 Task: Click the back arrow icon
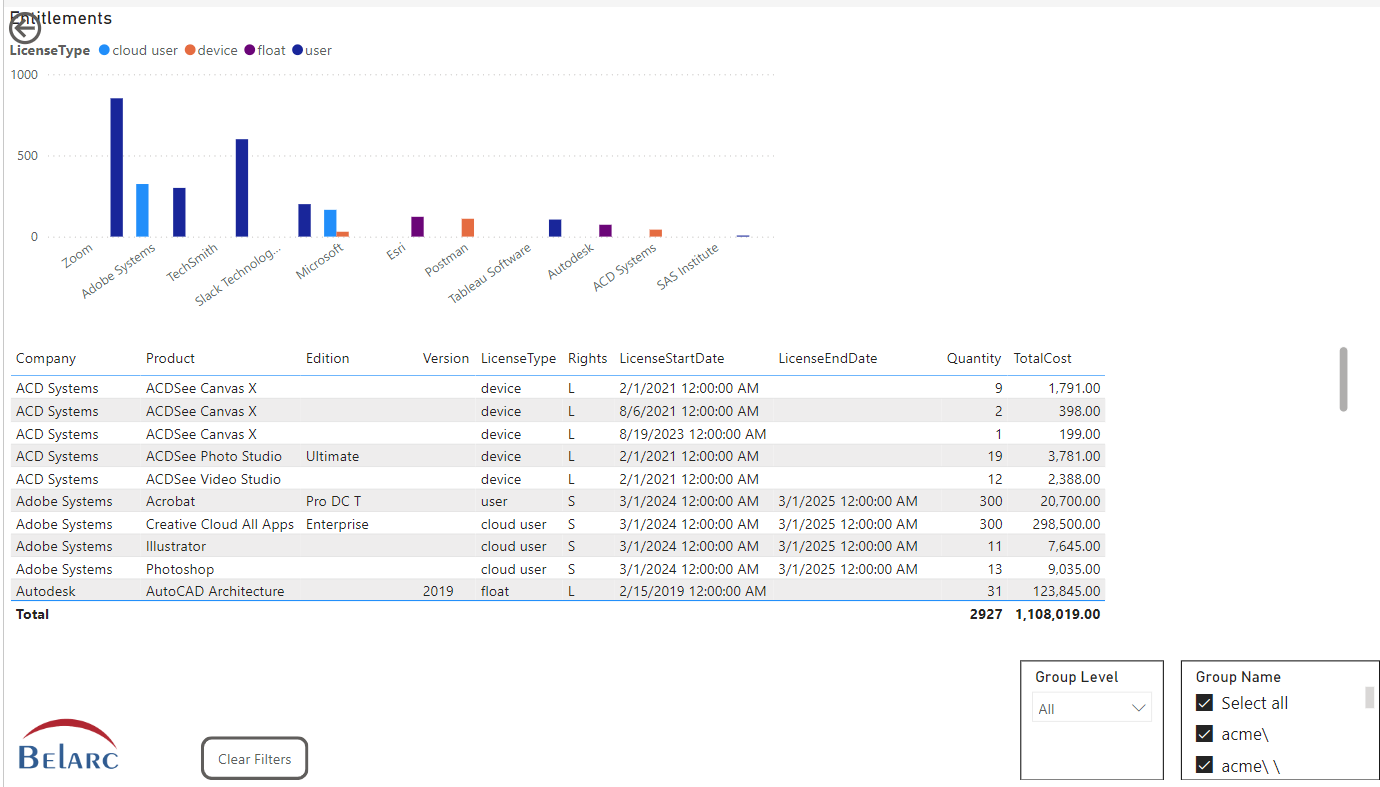24,27
